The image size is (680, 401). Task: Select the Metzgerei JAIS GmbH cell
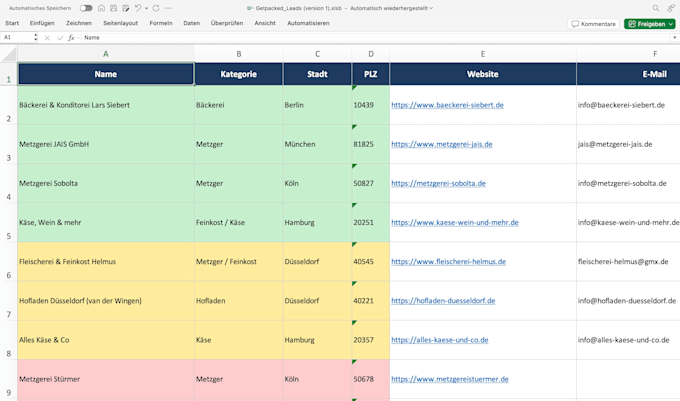click(x=106, y=144)
